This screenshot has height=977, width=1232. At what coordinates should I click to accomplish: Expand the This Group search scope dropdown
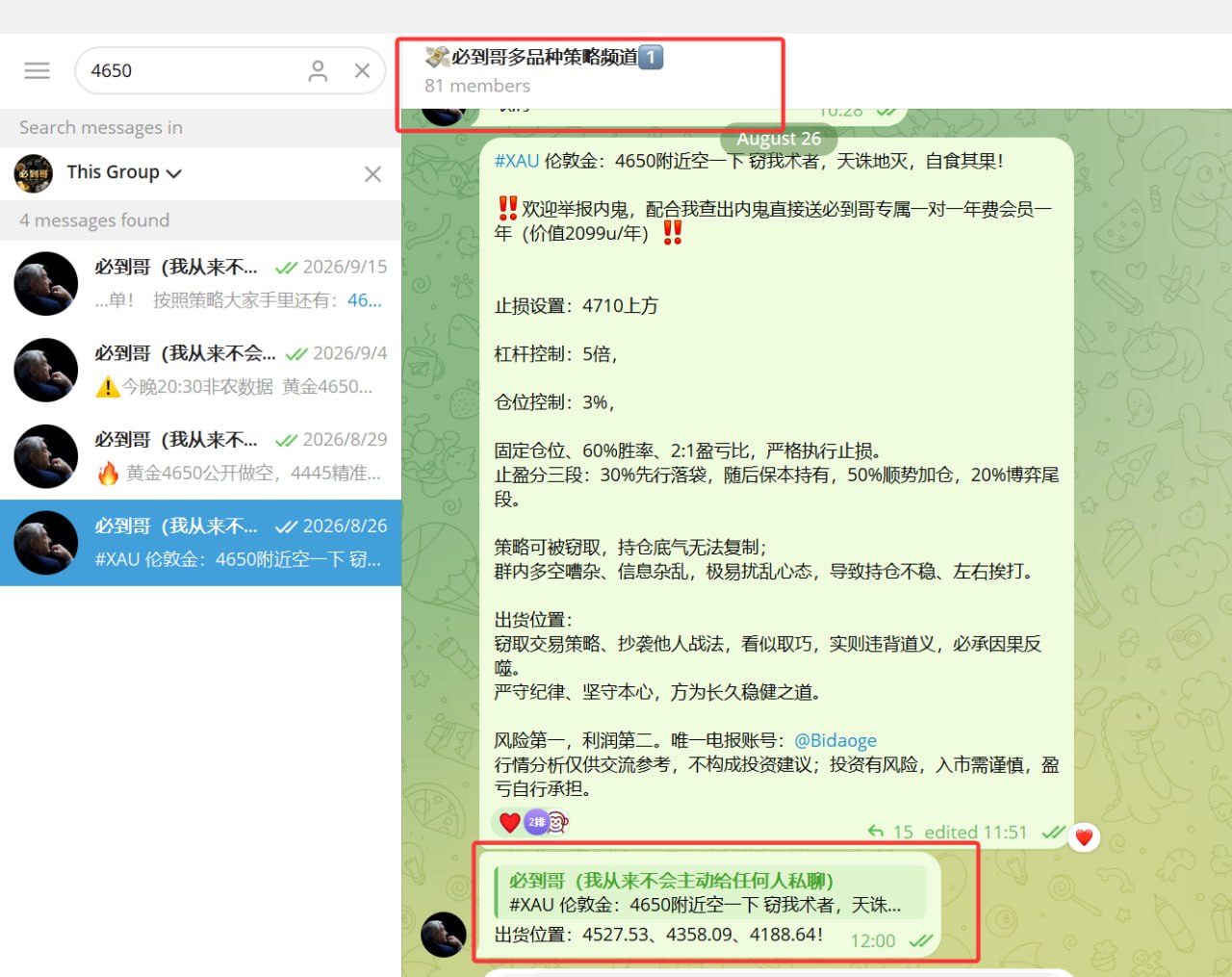(124, 172)
